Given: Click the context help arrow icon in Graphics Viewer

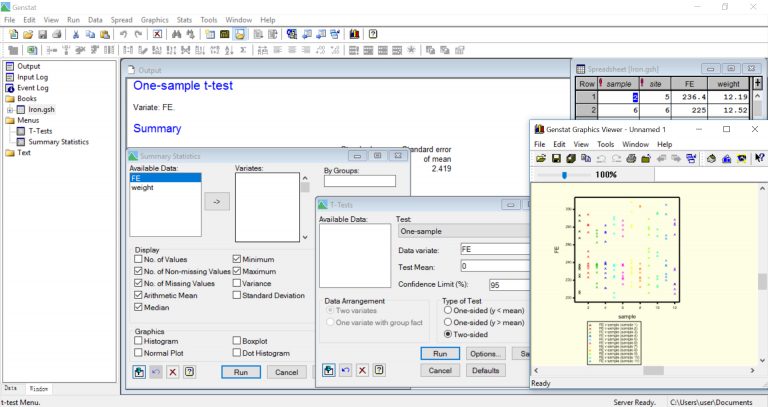Looking at the screenshot, I should 759,158.
